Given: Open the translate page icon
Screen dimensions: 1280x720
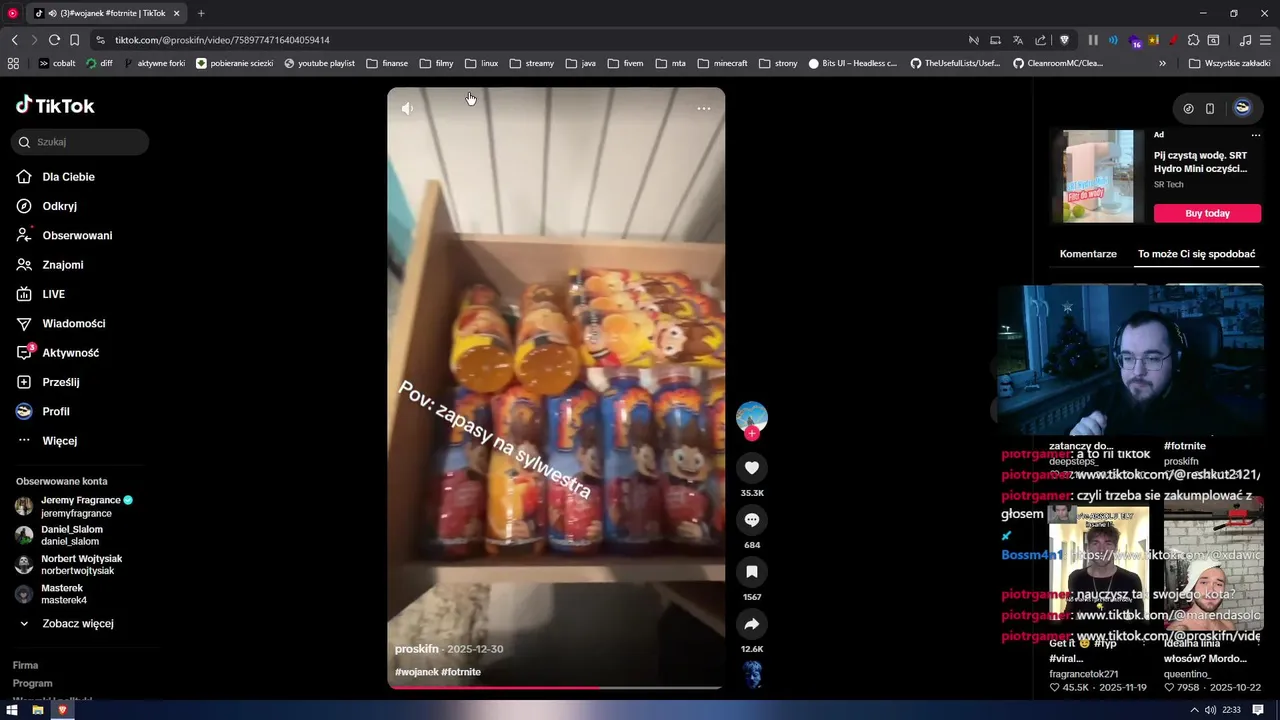Looking at the screenshot, I should [x=1018, y=40].
